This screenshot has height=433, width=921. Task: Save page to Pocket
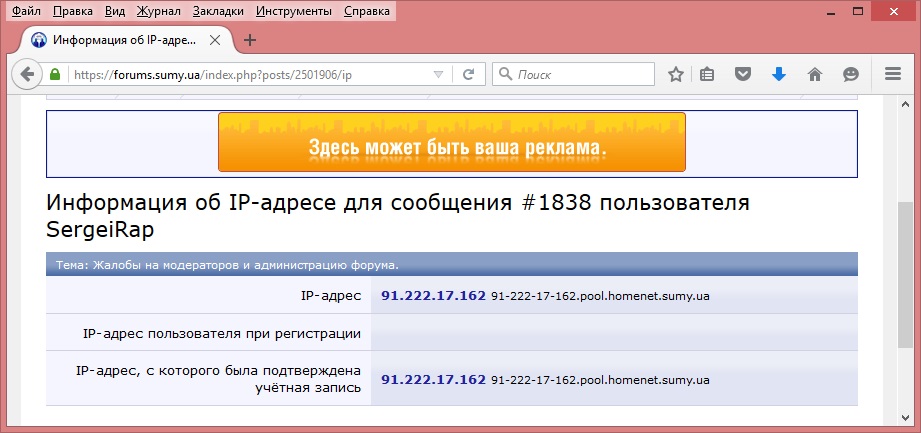[x=743, y=74]
